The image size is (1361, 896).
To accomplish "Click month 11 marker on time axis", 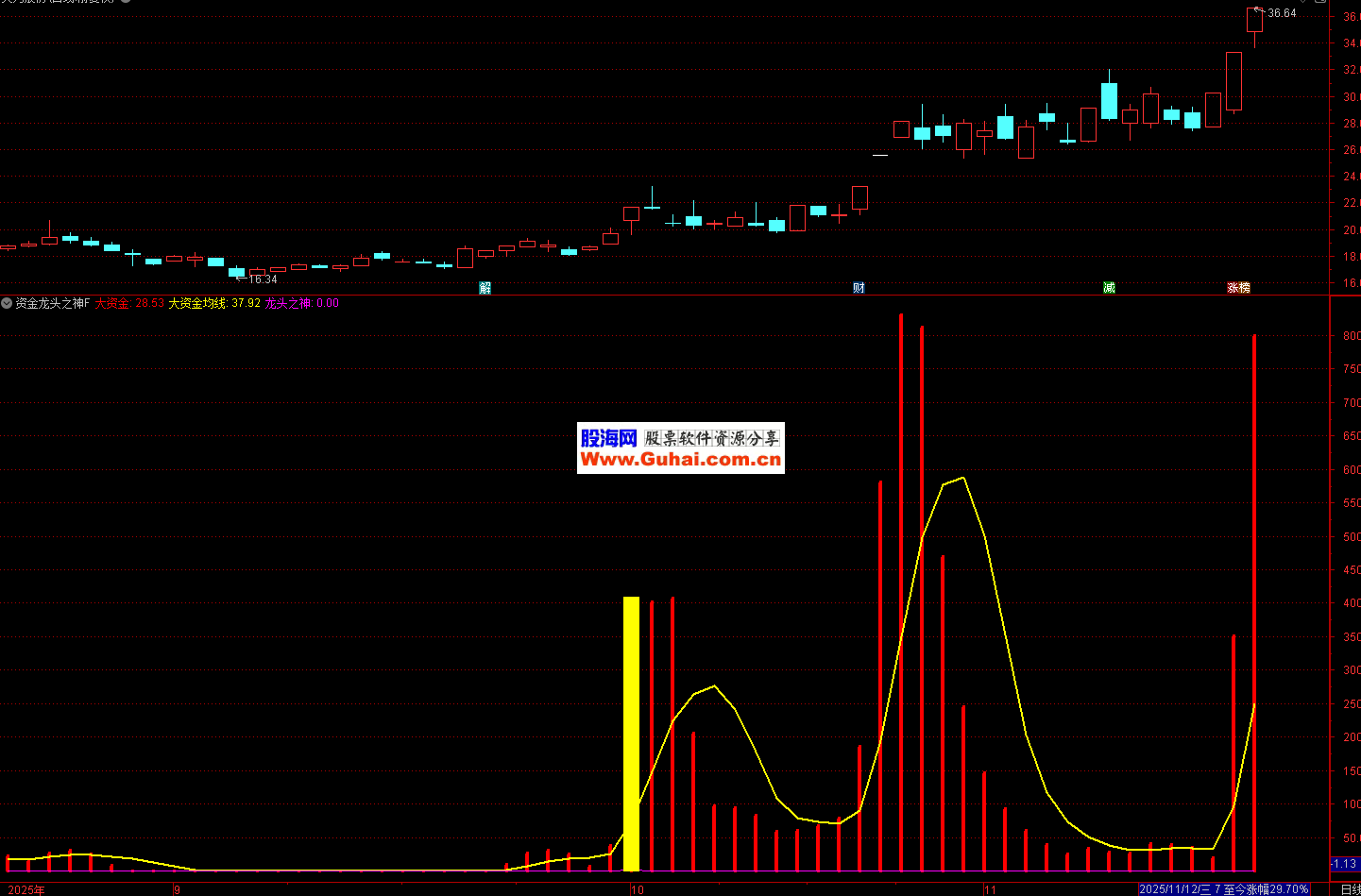I will (x=990, y=889).
